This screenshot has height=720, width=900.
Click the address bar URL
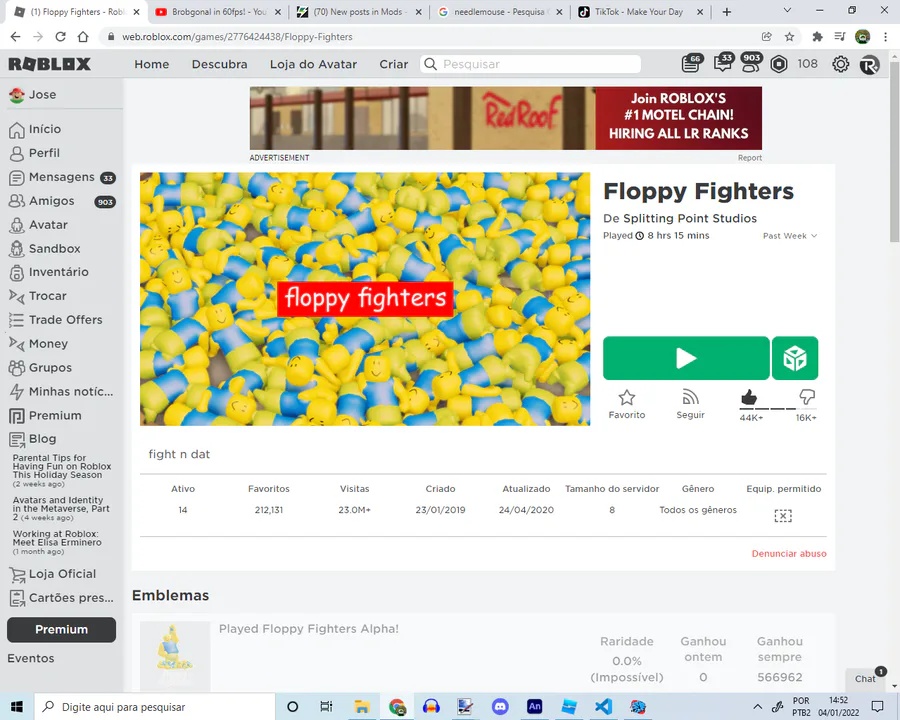pyautogui.click(x=237, y=37)
